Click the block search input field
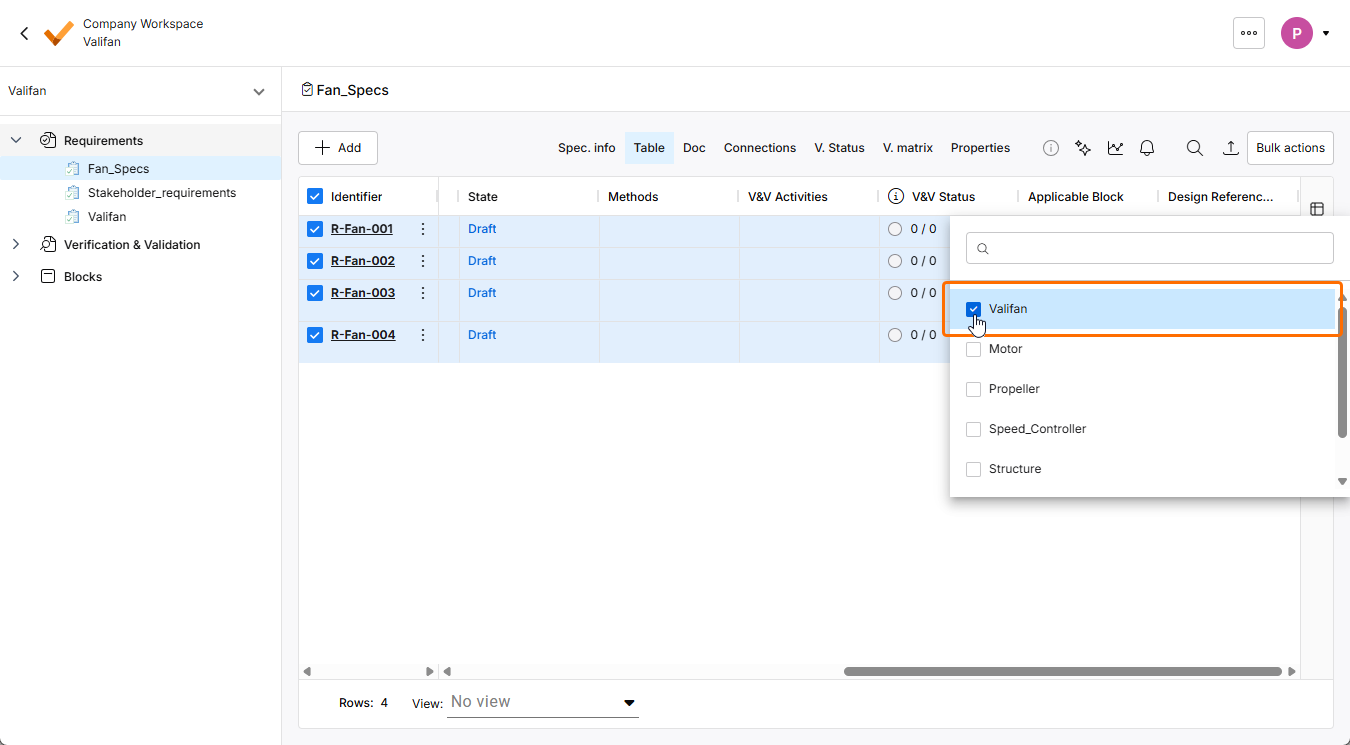The image size is (1350, 745). pyautogui.click(x=1150, y=248)
